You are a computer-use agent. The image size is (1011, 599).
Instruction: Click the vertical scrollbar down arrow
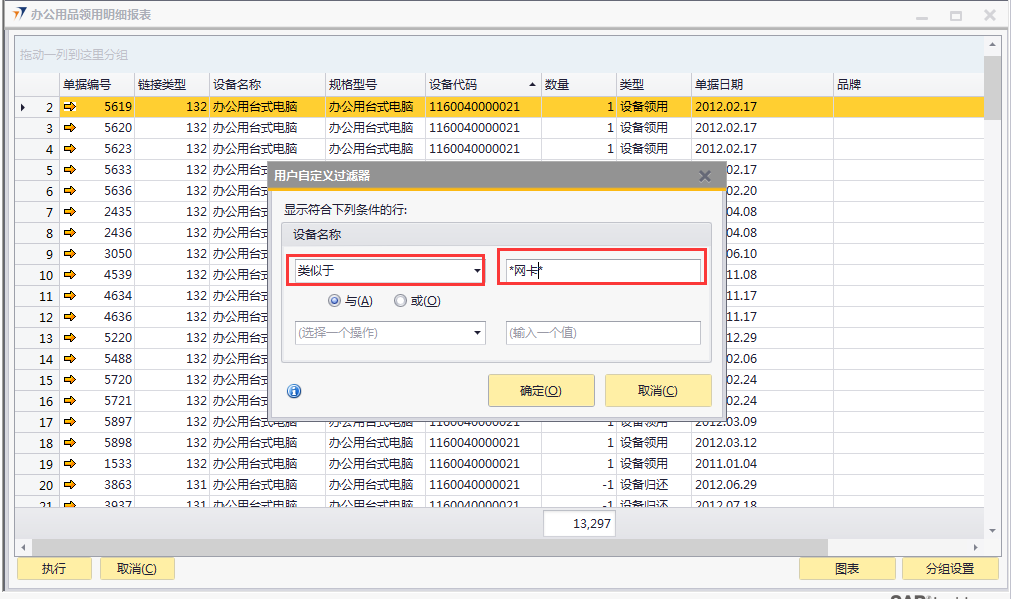[992, 530]
